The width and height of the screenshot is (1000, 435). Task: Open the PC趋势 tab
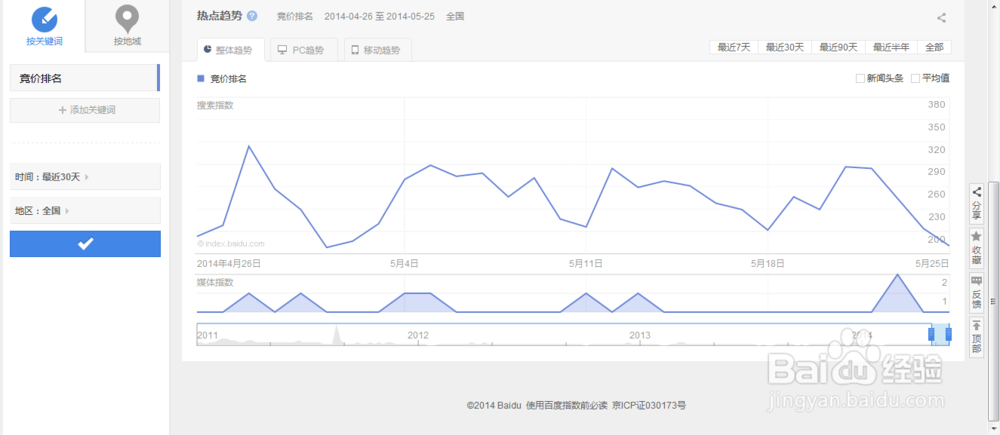(304, 50)
